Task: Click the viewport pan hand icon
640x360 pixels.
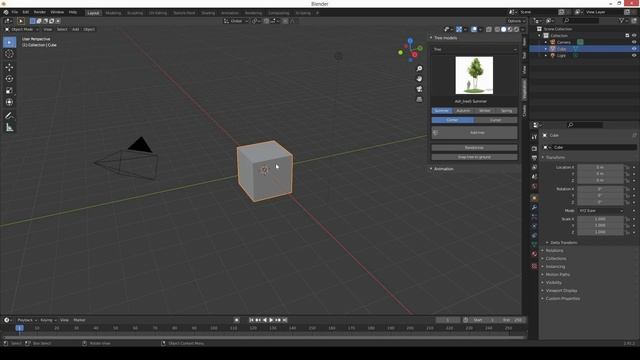Action: click(x=419, y=79)
